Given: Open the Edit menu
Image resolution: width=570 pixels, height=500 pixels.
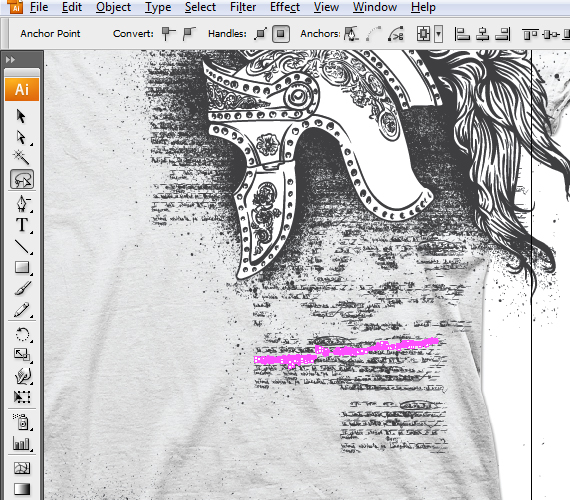Looking at the screenshot, I should pyautogui.click(x=72, y=7).
